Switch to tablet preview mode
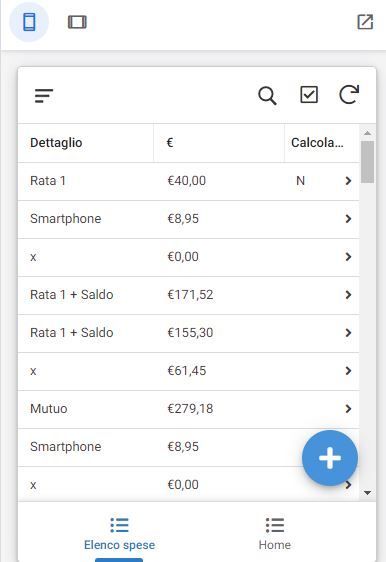386x562 pixels. click(77, 22)
